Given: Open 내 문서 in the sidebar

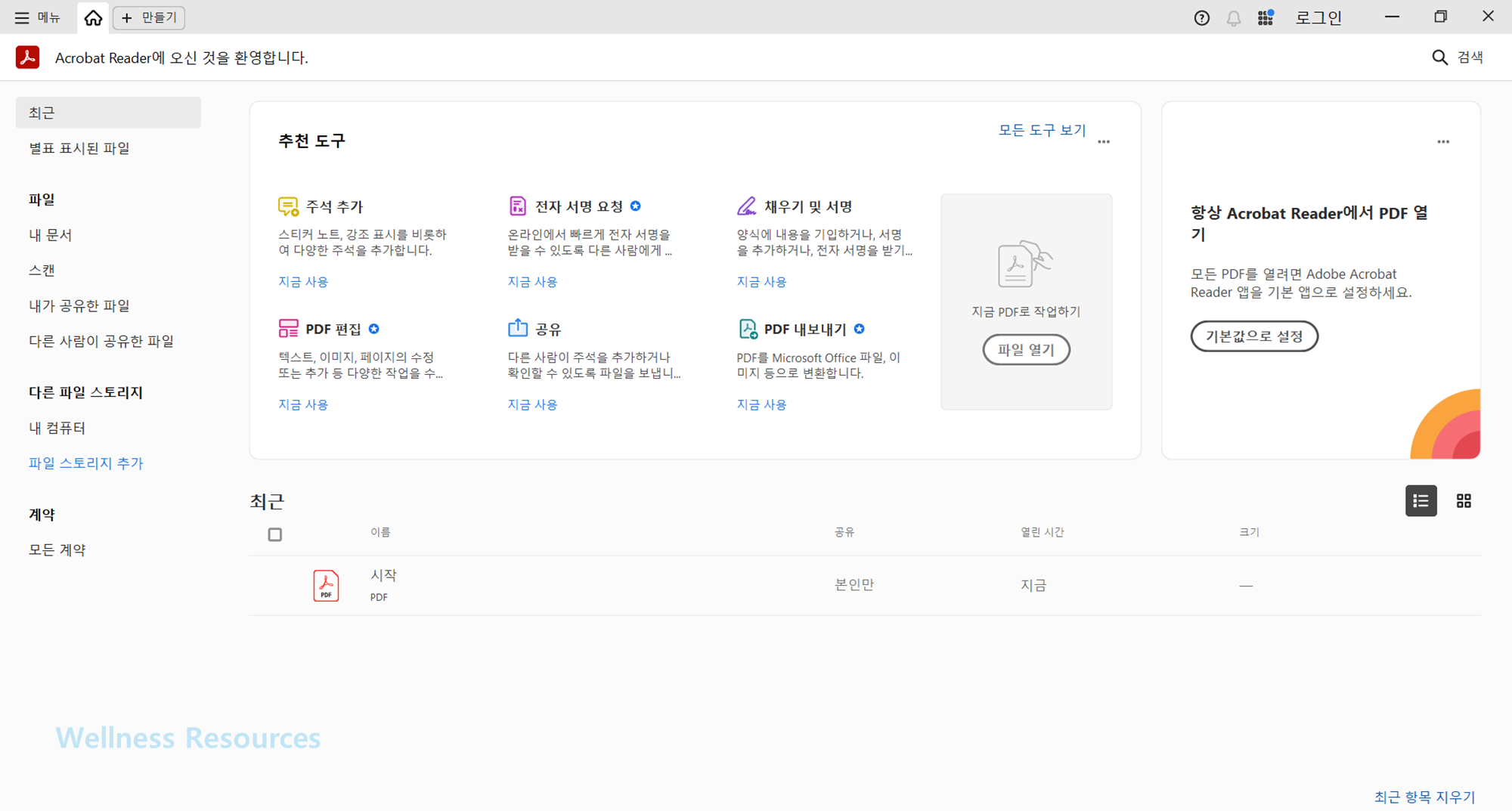Looking at the screenshot, I should pos(51,235).
